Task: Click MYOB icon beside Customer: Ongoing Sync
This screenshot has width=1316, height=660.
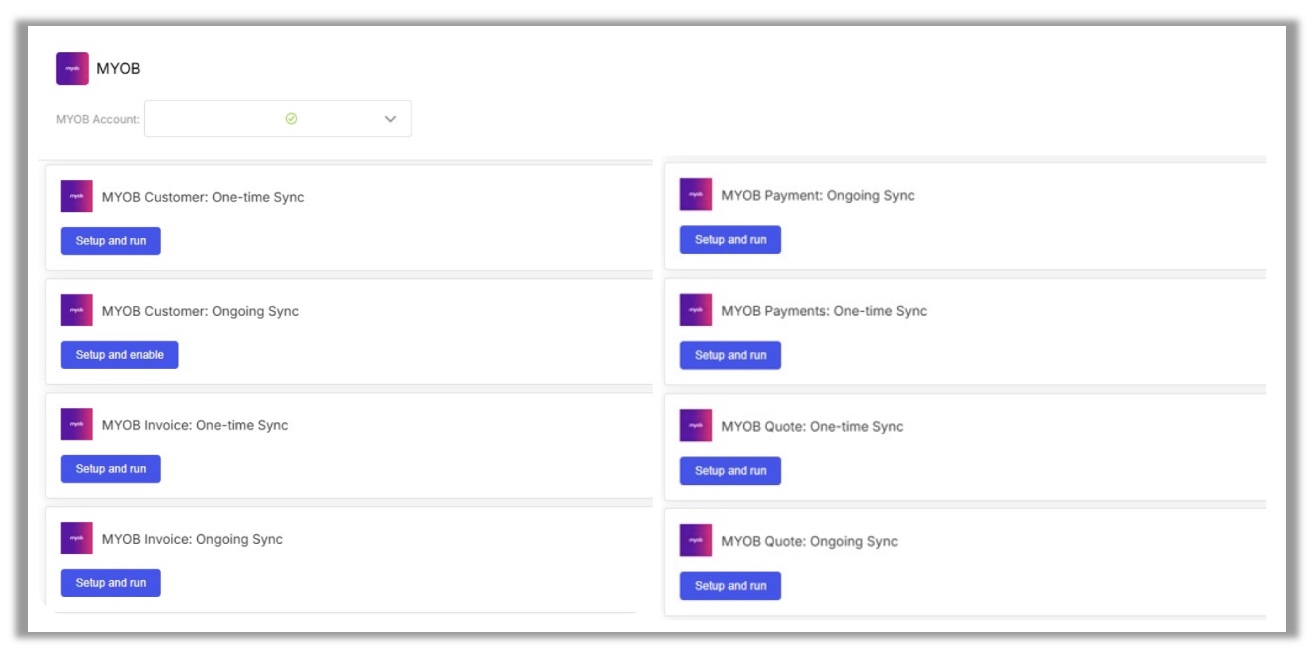Action: pos(77,310)
